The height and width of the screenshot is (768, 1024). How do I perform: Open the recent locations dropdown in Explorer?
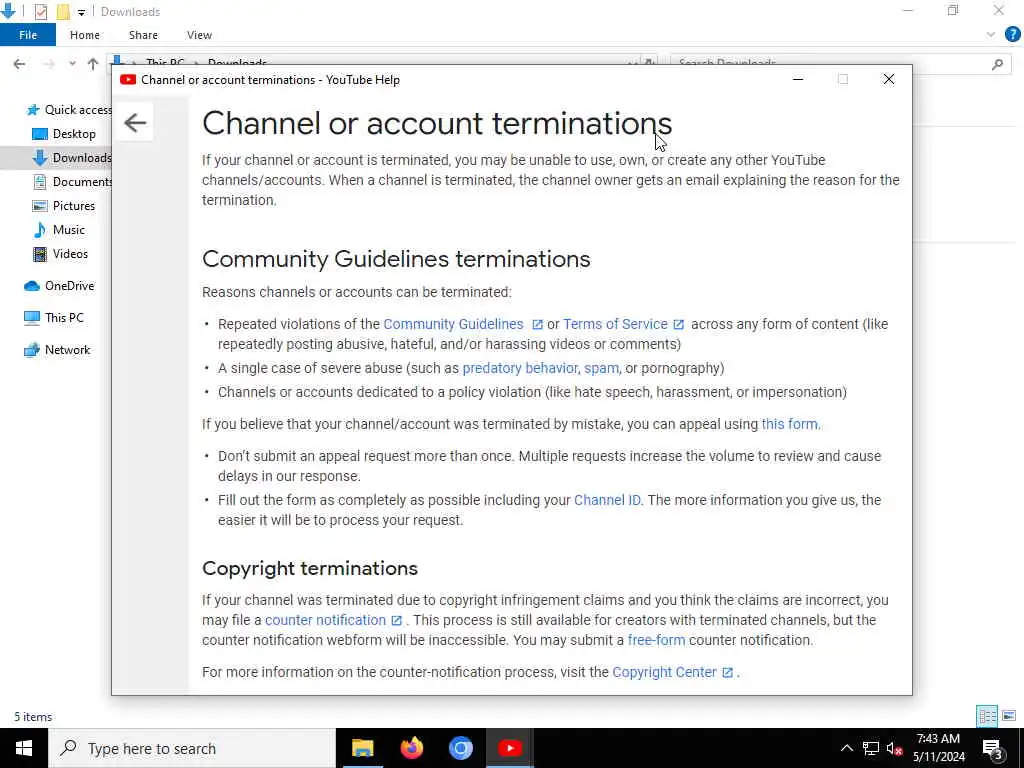72,64
